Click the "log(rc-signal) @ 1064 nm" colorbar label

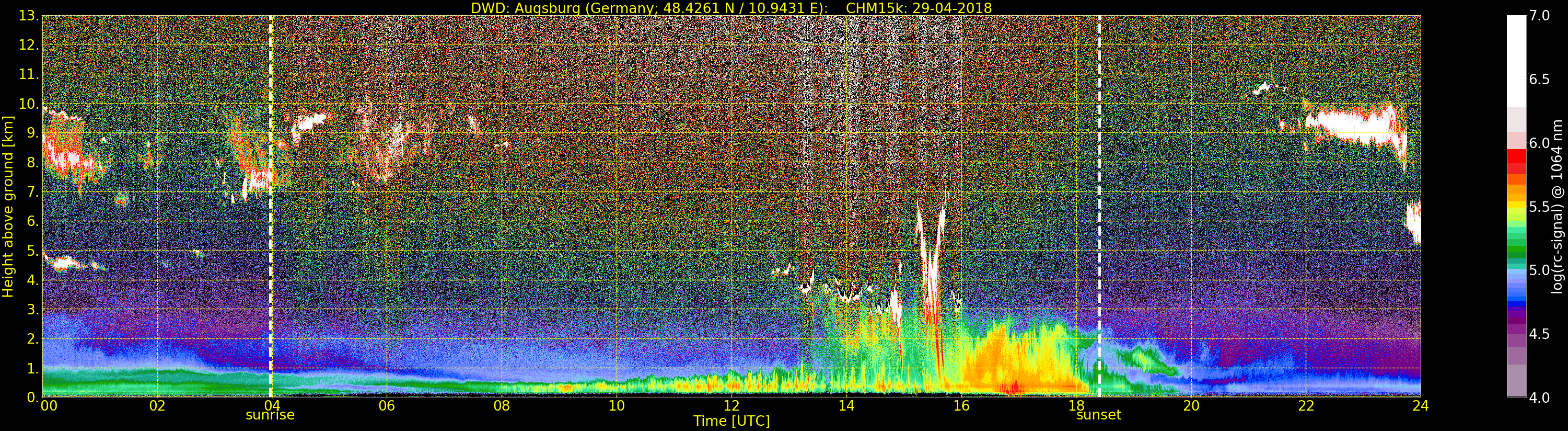point(1558,206)
